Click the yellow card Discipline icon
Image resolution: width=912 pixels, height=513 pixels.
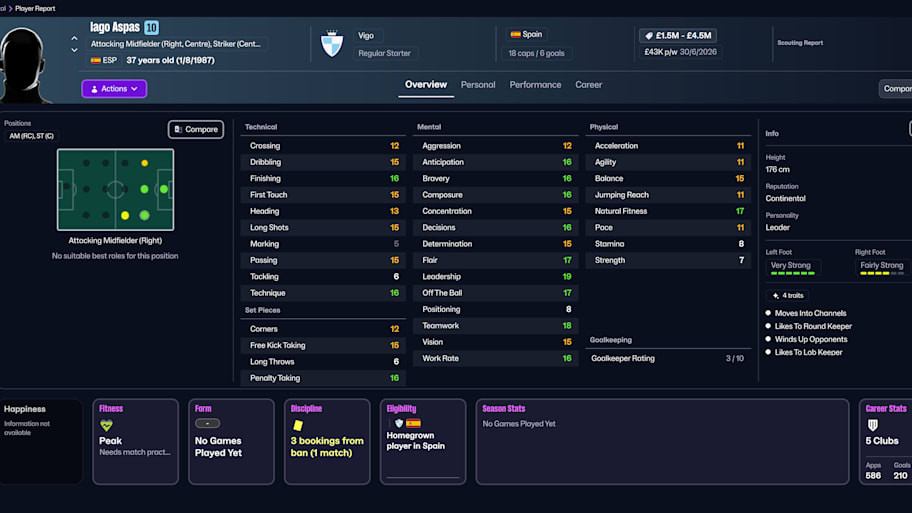(x=297, y=426)
